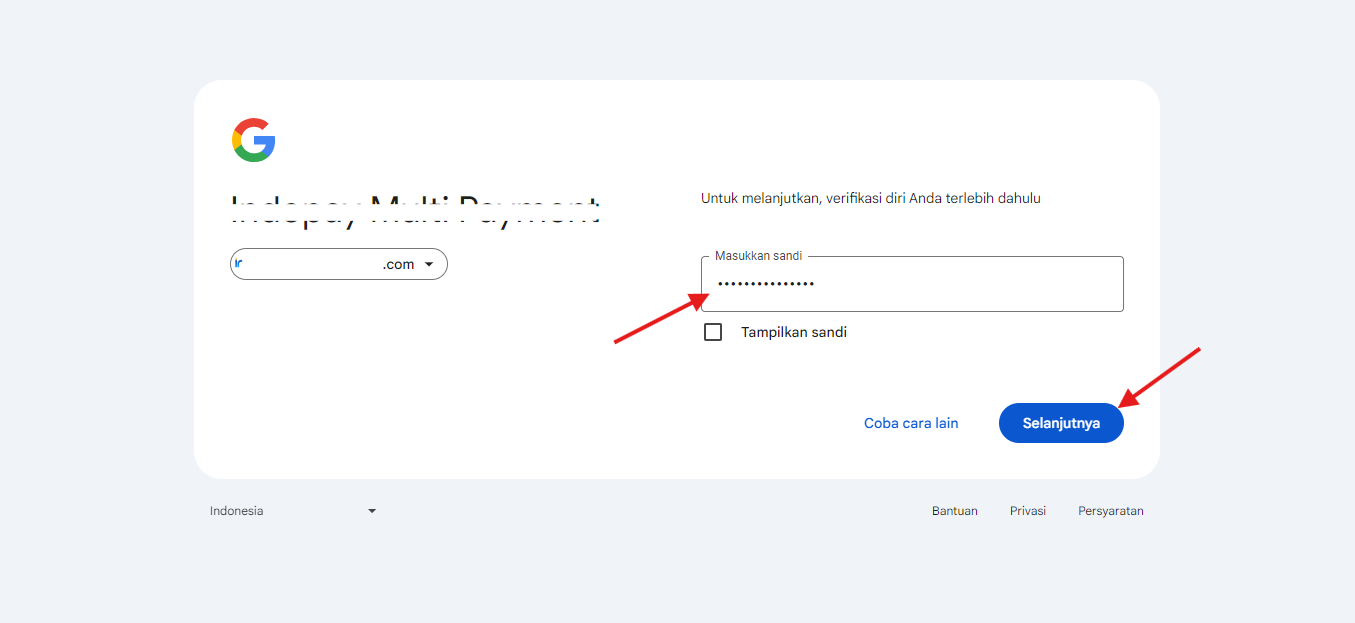
Task: View the Persyaratan terms link
Action: click(x=1110, y=510)
